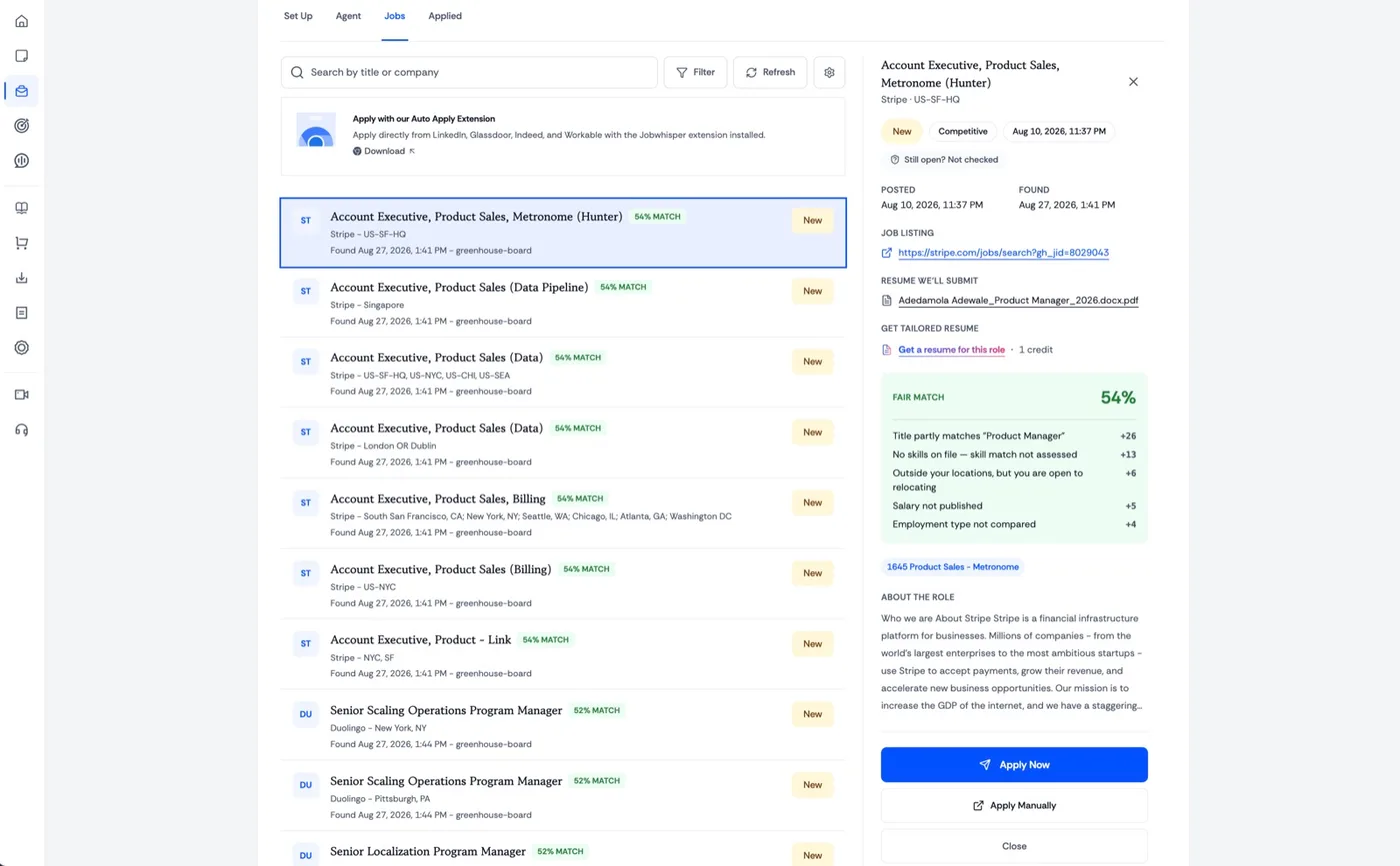Open the shopping cart icon in sidebar

(x=22, y=243)
